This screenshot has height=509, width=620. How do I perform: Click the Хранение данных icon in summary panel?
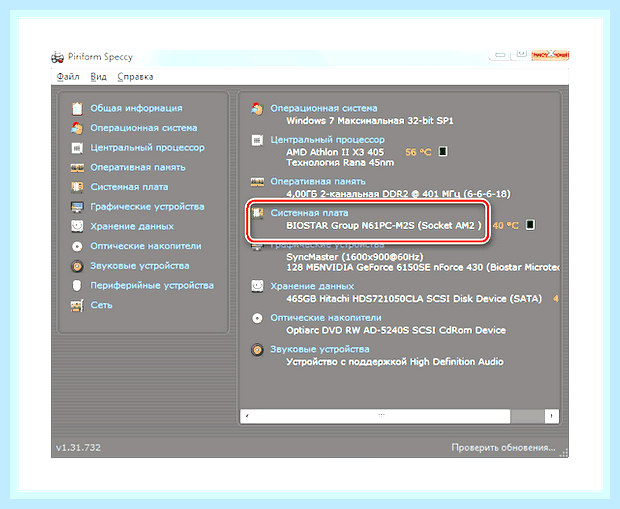pyautogui.click(x=257, y=286)
